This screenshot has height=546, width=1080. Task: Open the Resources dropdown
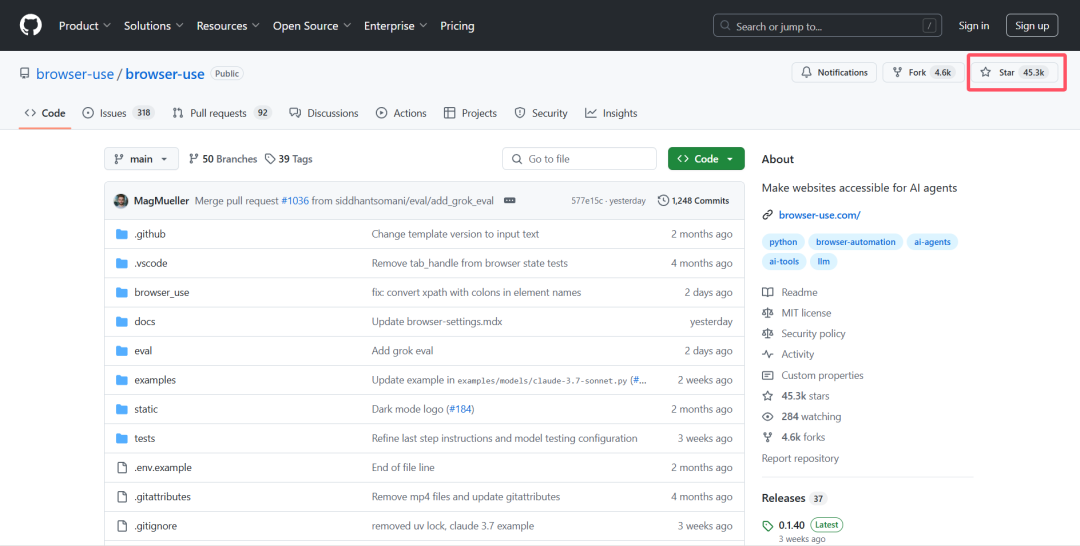point(228,25)
